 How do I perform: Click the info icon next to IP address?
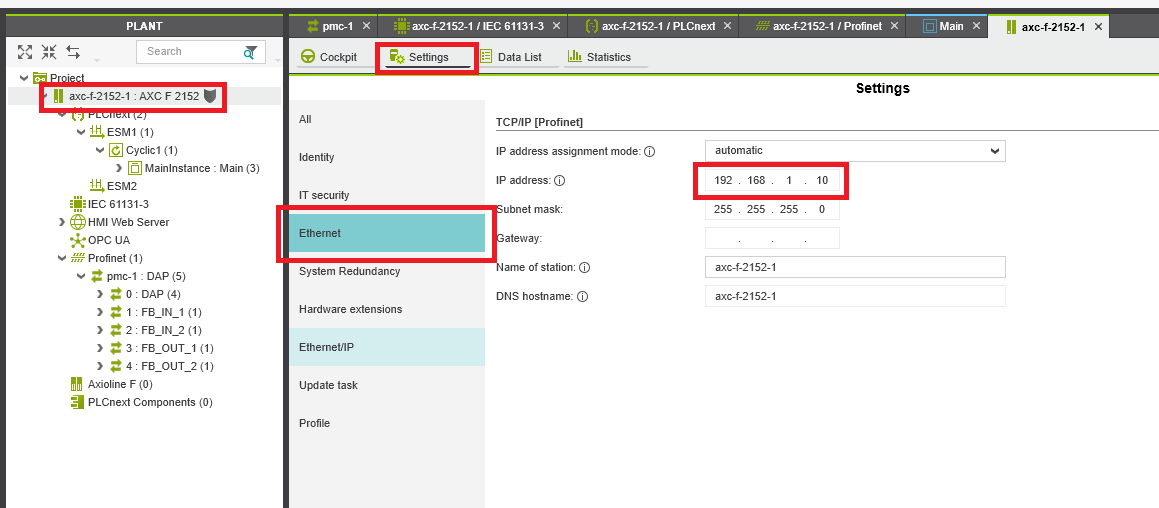[560, 181]
